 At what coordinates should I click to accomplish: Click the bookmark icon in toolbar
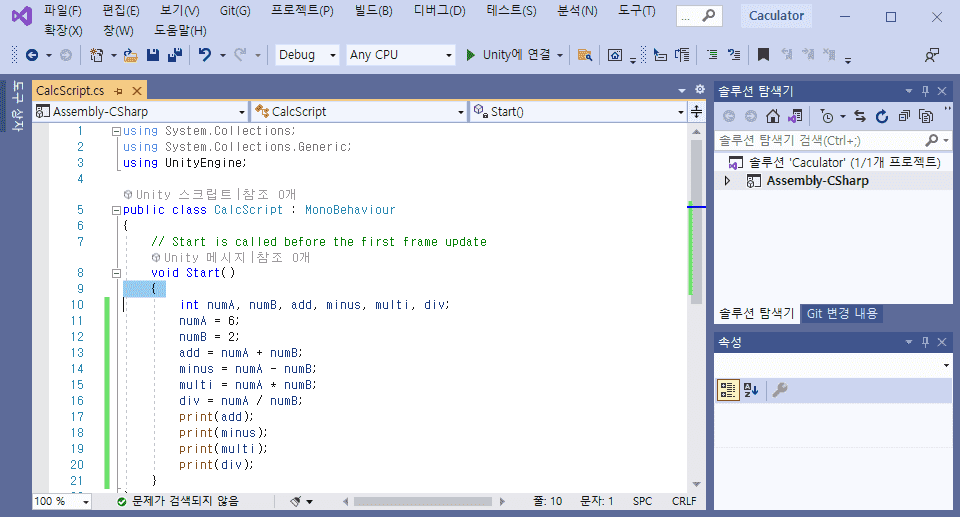pyautogui.click(x=763, y=55)
